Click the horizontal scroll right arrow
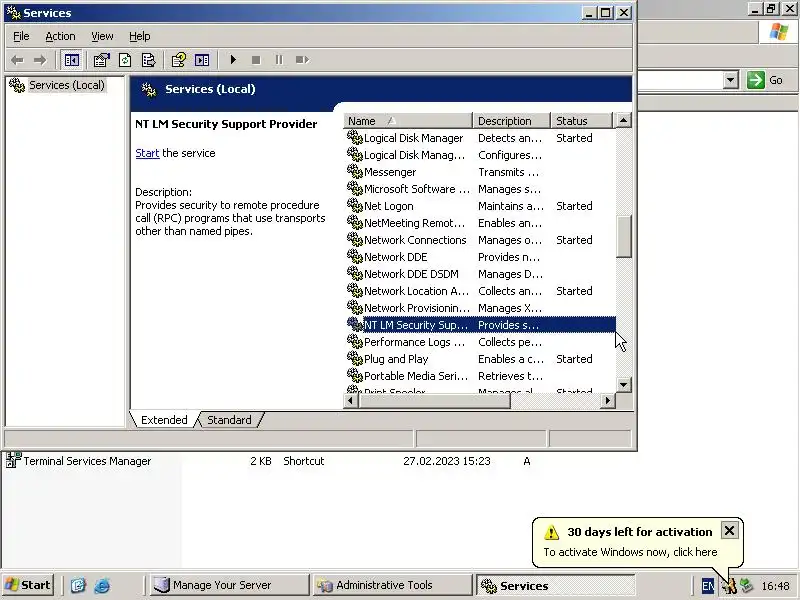The image size is (800, 600). 608,401
